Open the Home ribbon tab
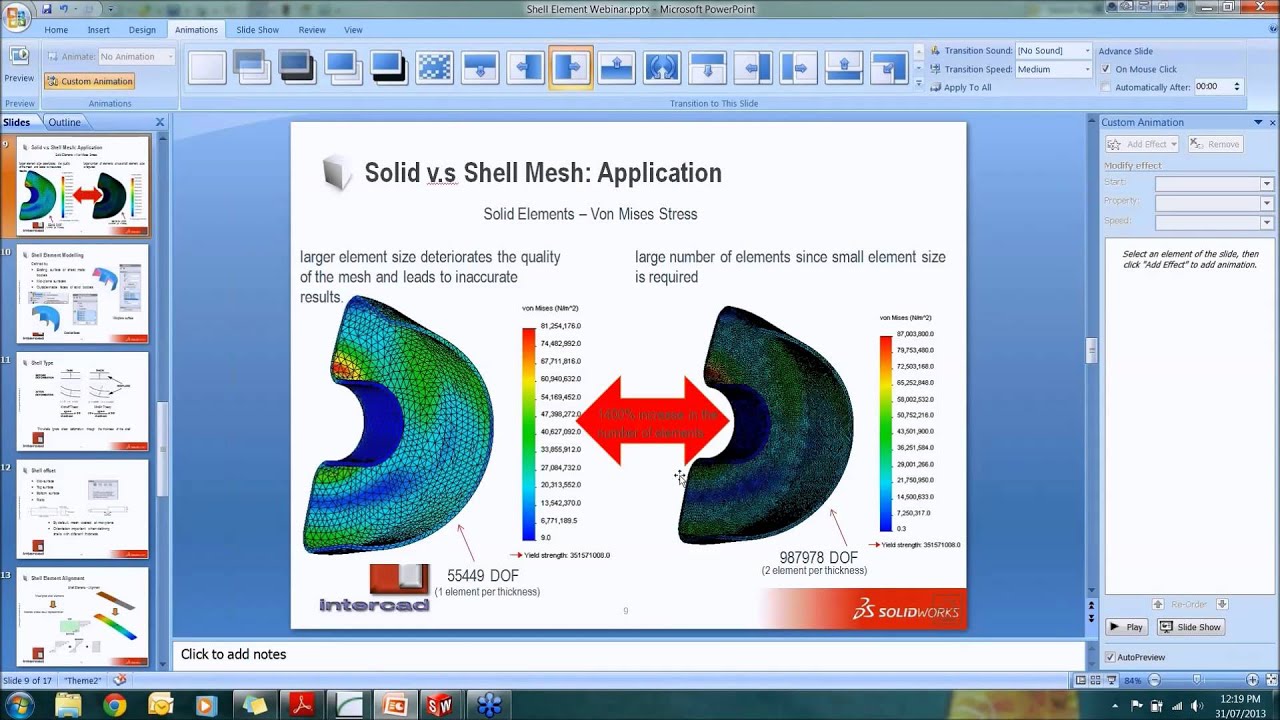The image size is (1280, 720). [x=56, y=30]
